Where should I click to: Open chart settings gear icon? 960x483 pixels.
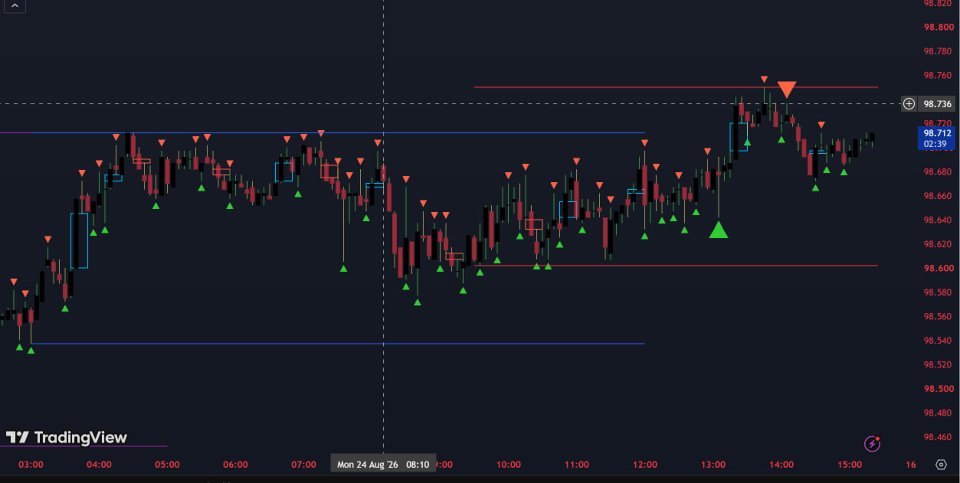click(942, 465)
